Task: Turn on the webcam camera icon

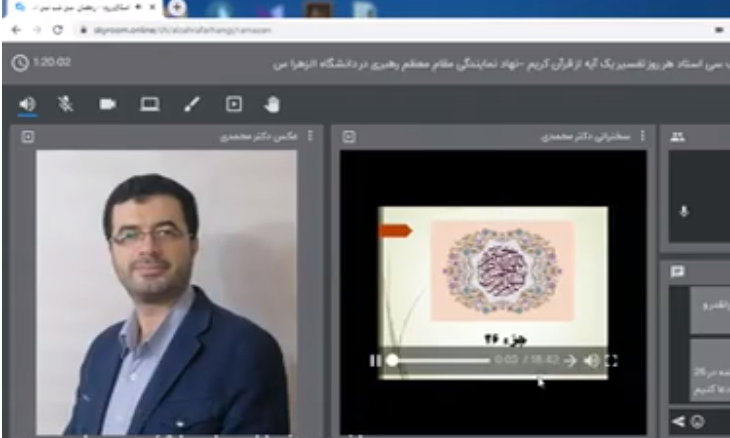Action: [x=107, y=104]
